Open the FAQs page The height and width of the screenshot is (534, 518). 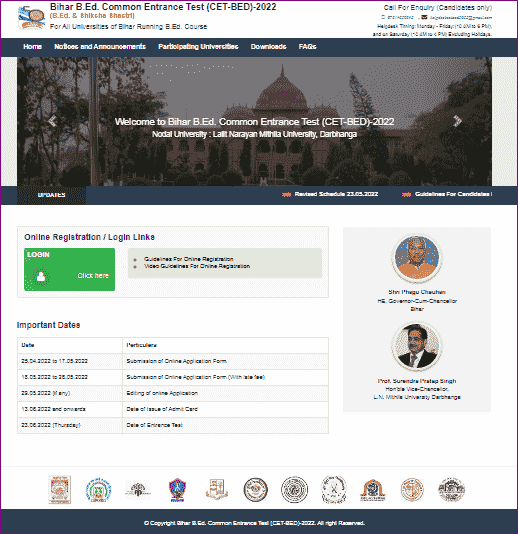308,47
